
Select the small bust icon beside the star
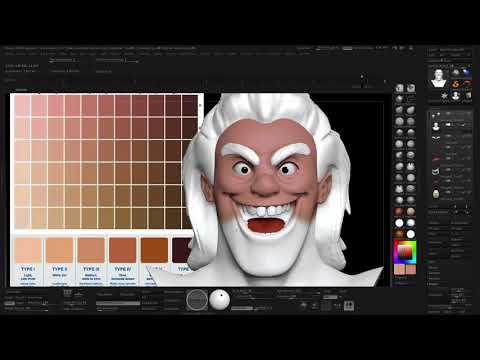click(x=455, y=96)
